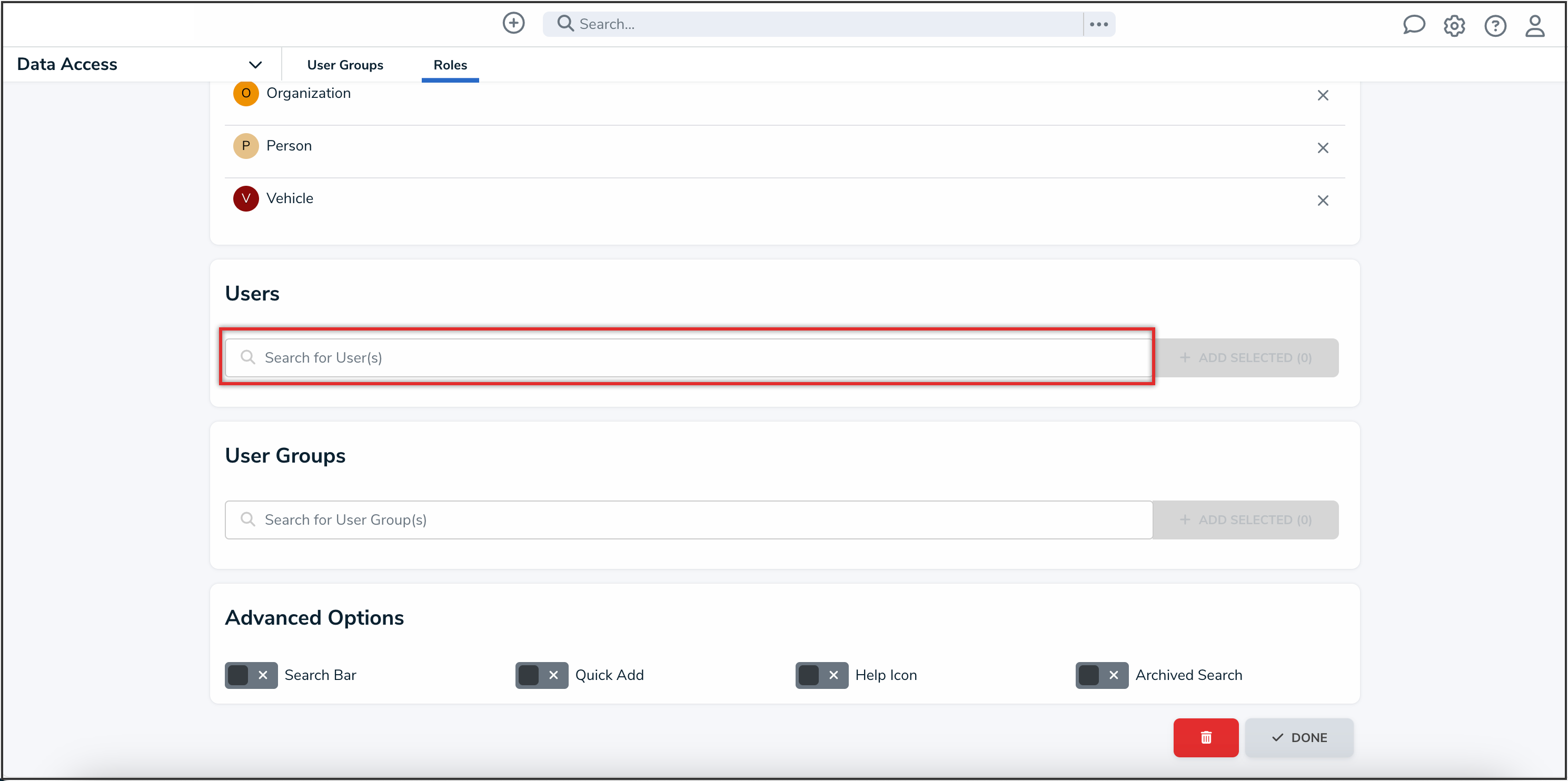1568x781 pixels.
Task: Open the settings gear icon
Action: [1454, 26]
